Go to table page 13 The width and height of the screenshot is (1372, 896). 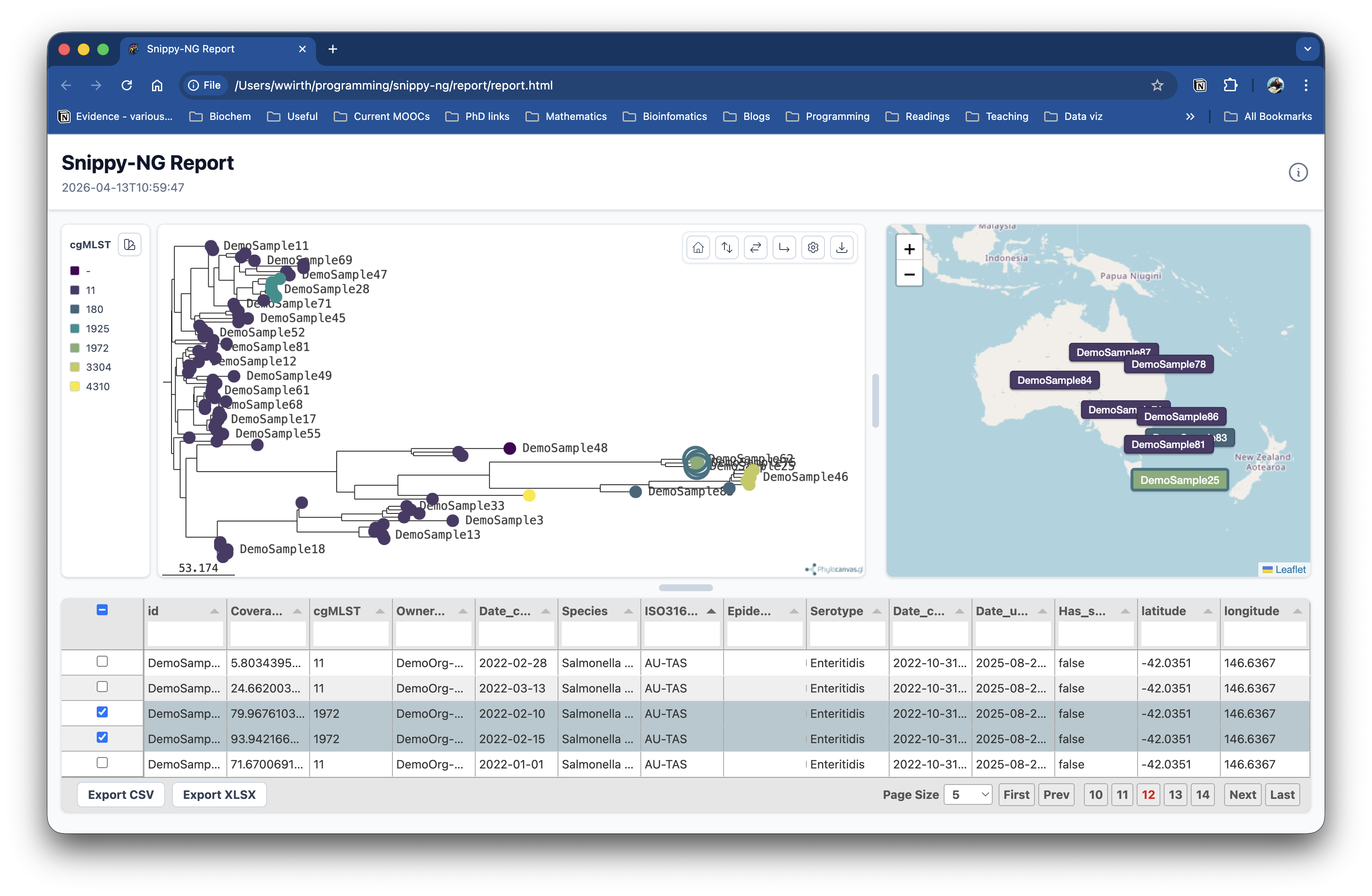[1175, 795]
